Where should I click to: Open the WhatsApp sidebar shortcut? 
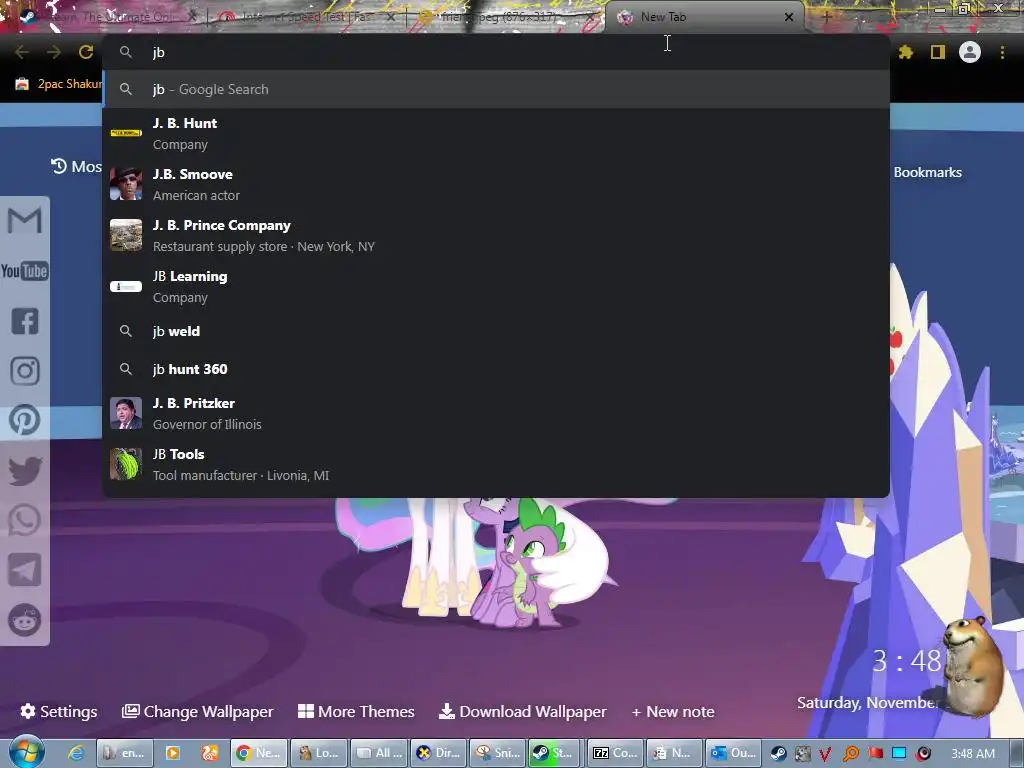[x=25, y=520]
